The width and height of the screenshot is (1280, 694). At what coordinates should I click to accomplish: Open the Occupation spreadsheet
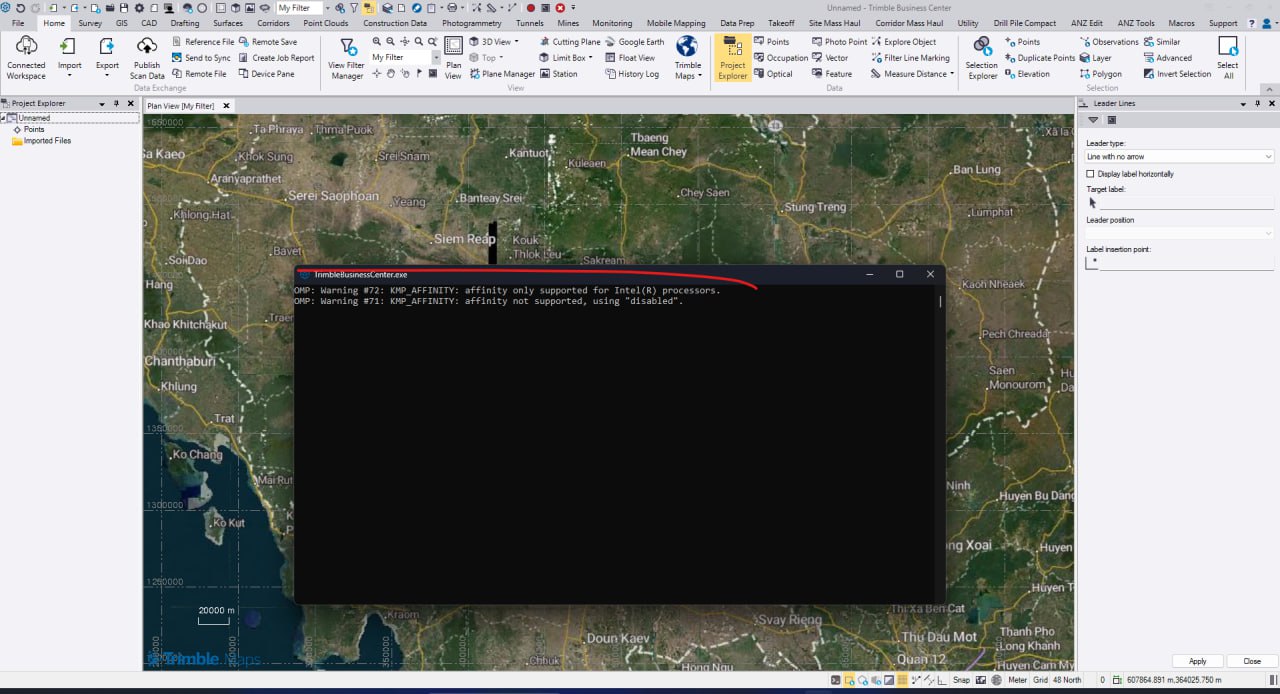pos(780,58)
